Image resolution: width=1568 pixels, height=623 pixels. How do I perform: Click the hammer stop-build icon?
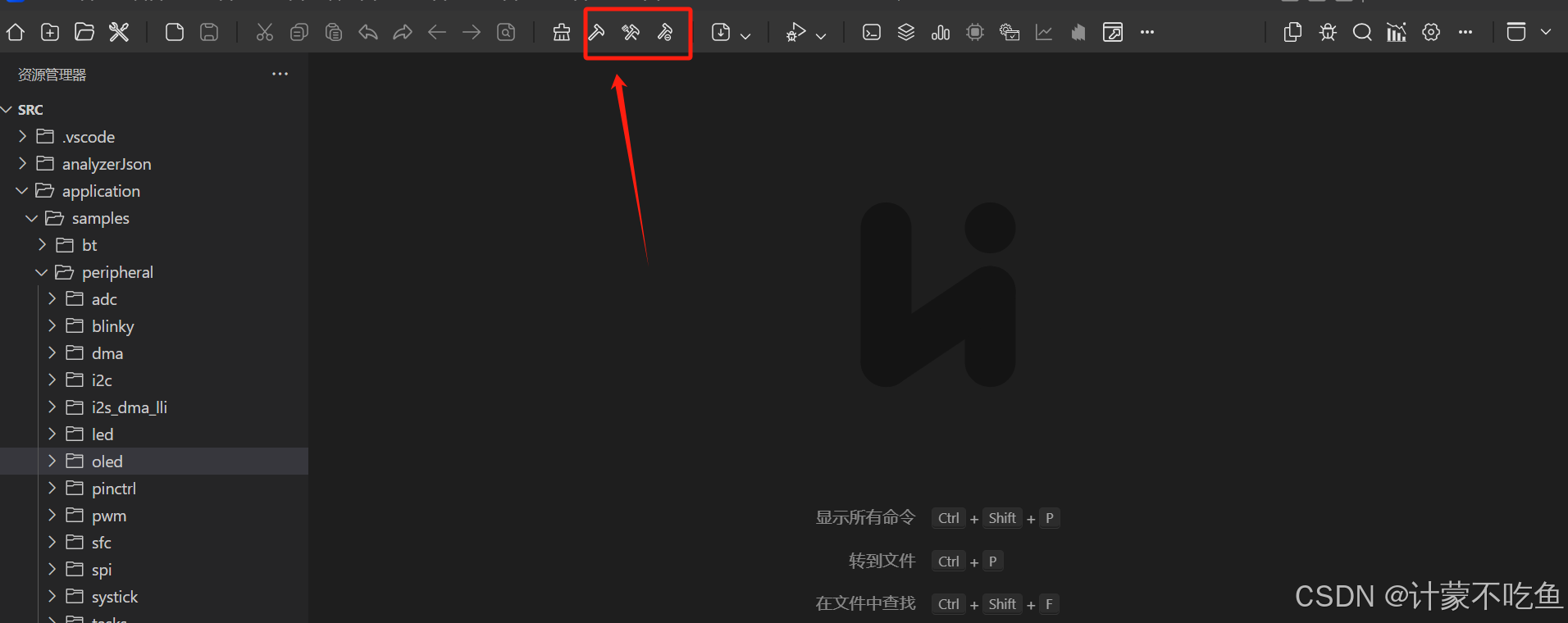(665, 32)
